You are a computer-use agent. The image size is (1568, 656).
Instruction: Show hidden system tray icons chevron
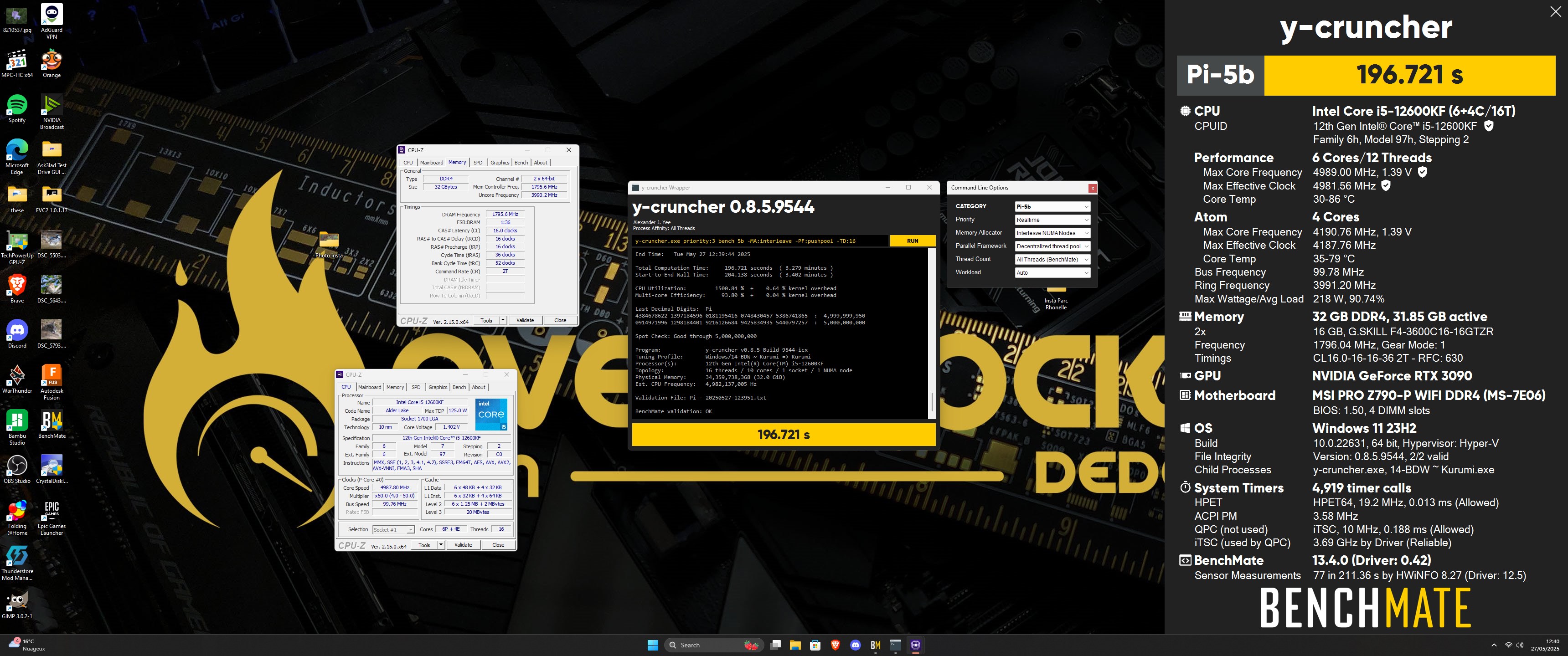1494,645
